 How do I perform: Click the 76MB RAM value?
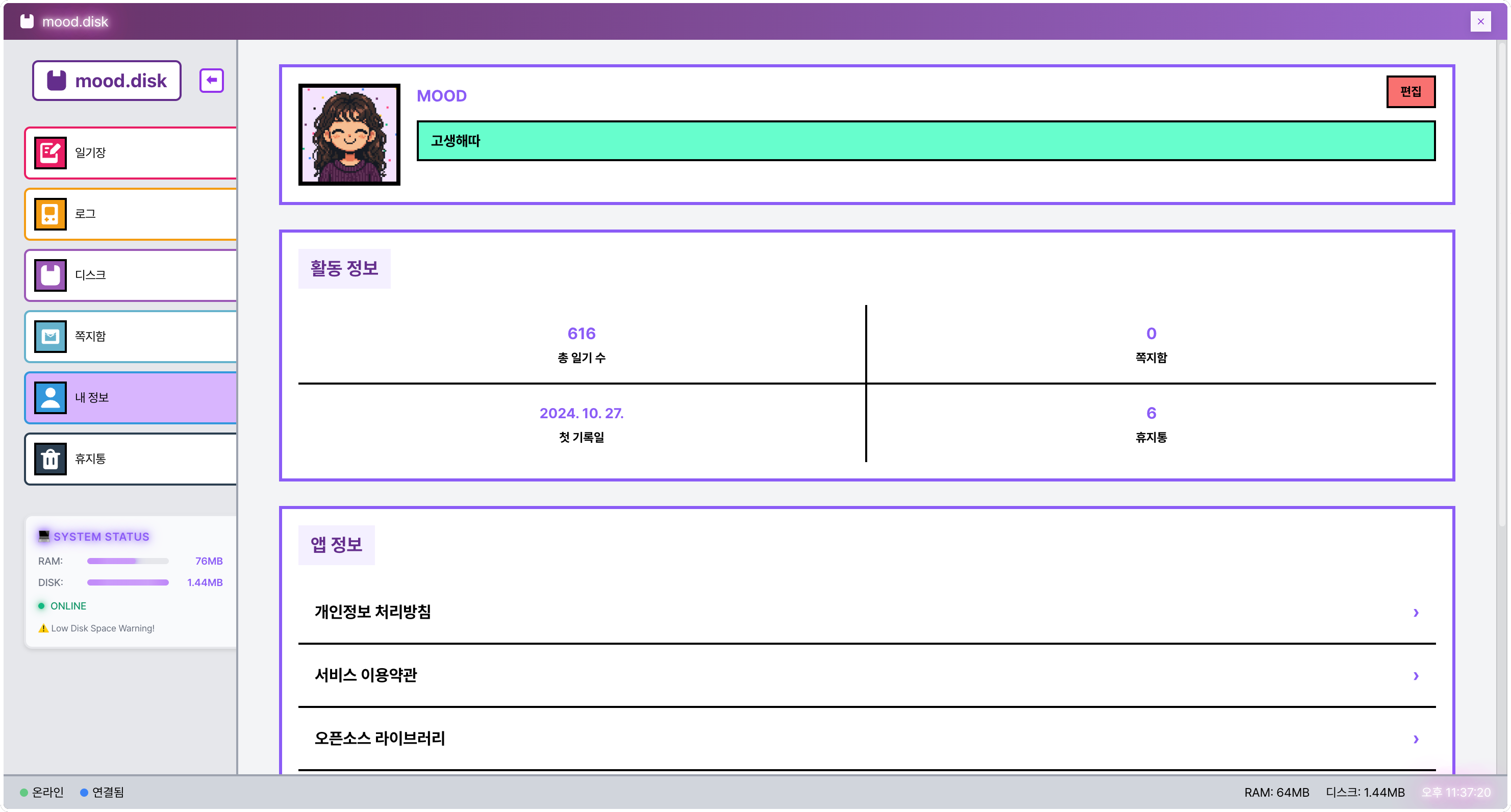point(209,561)
